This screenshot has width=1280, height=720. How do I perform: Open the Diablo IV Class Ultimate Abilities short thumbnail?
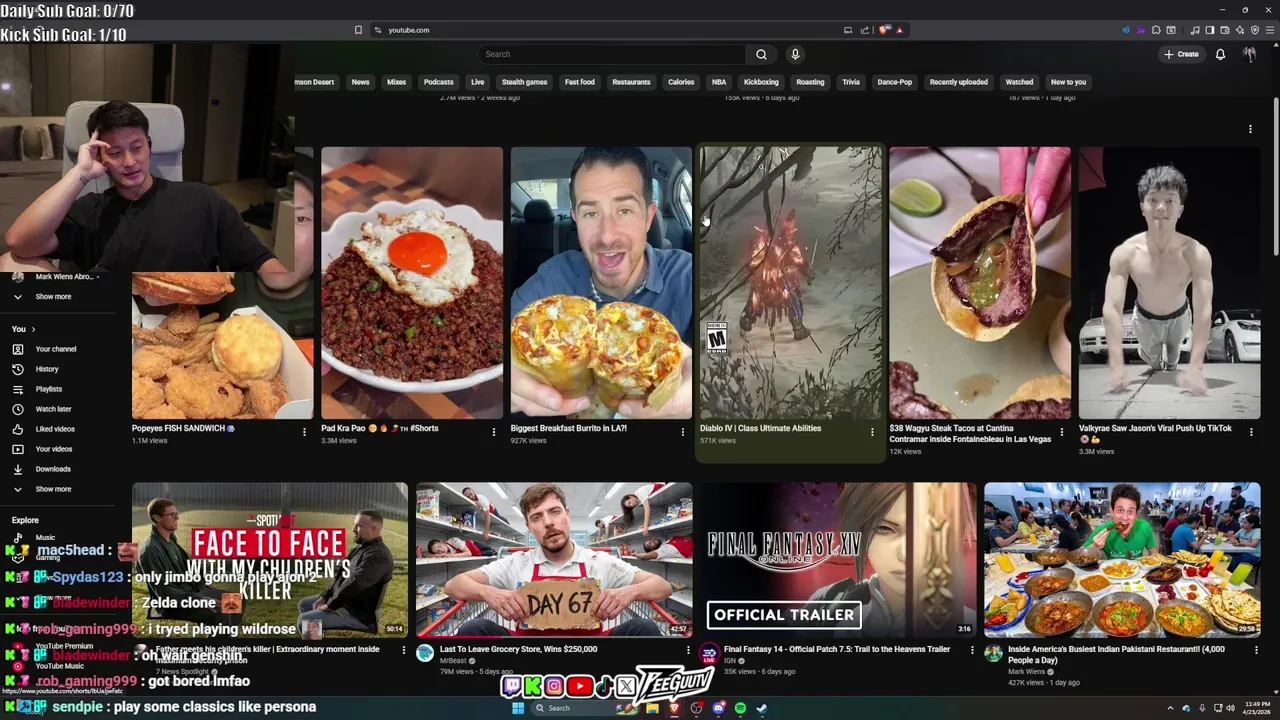(x=790, y=283)
